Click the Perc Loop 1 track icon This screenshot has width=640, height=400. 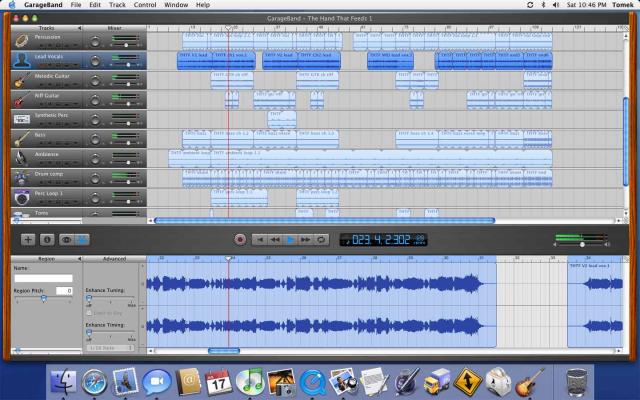[x=21, y=198]
